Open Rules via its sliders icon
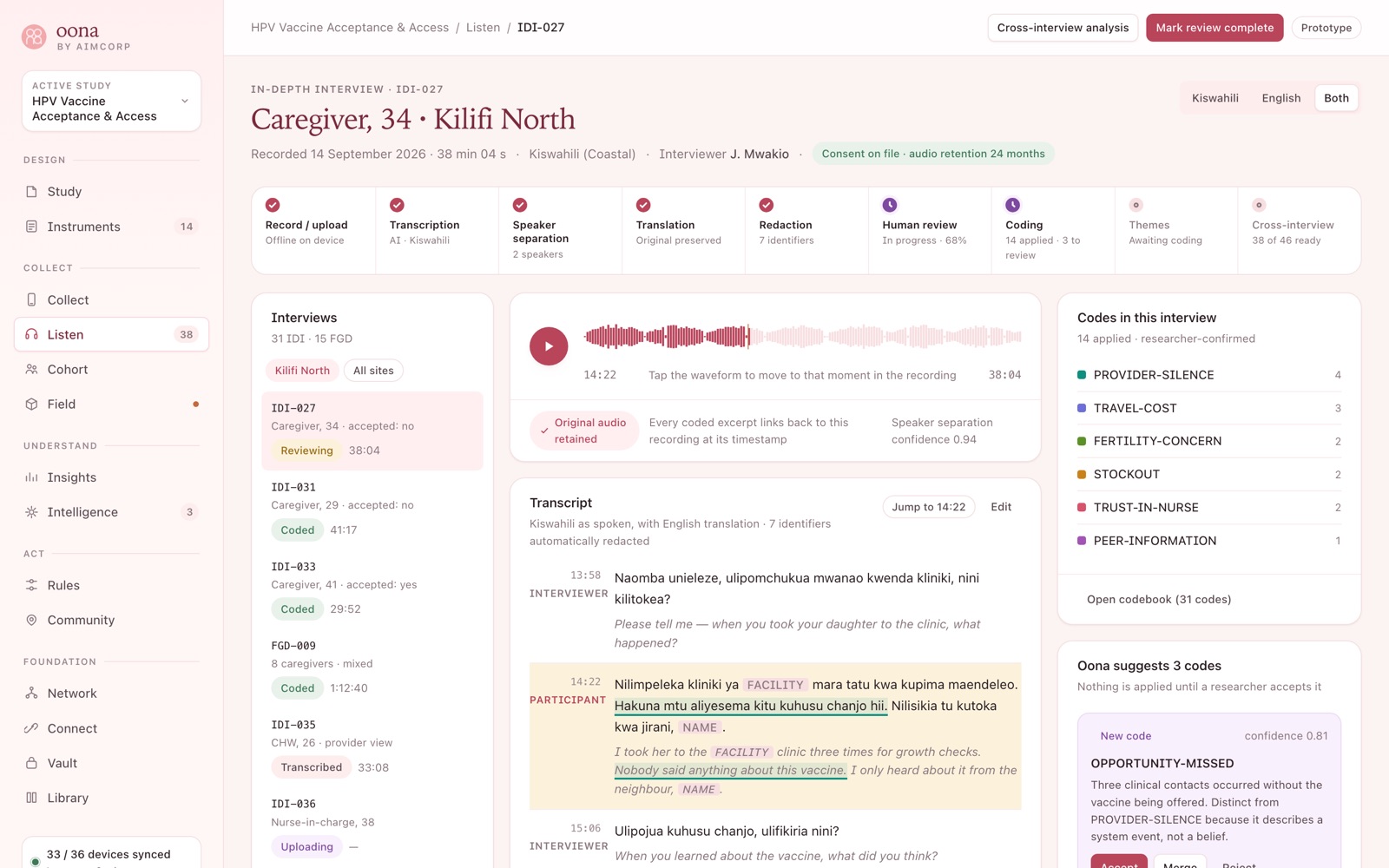 click(x=31, y=585)
